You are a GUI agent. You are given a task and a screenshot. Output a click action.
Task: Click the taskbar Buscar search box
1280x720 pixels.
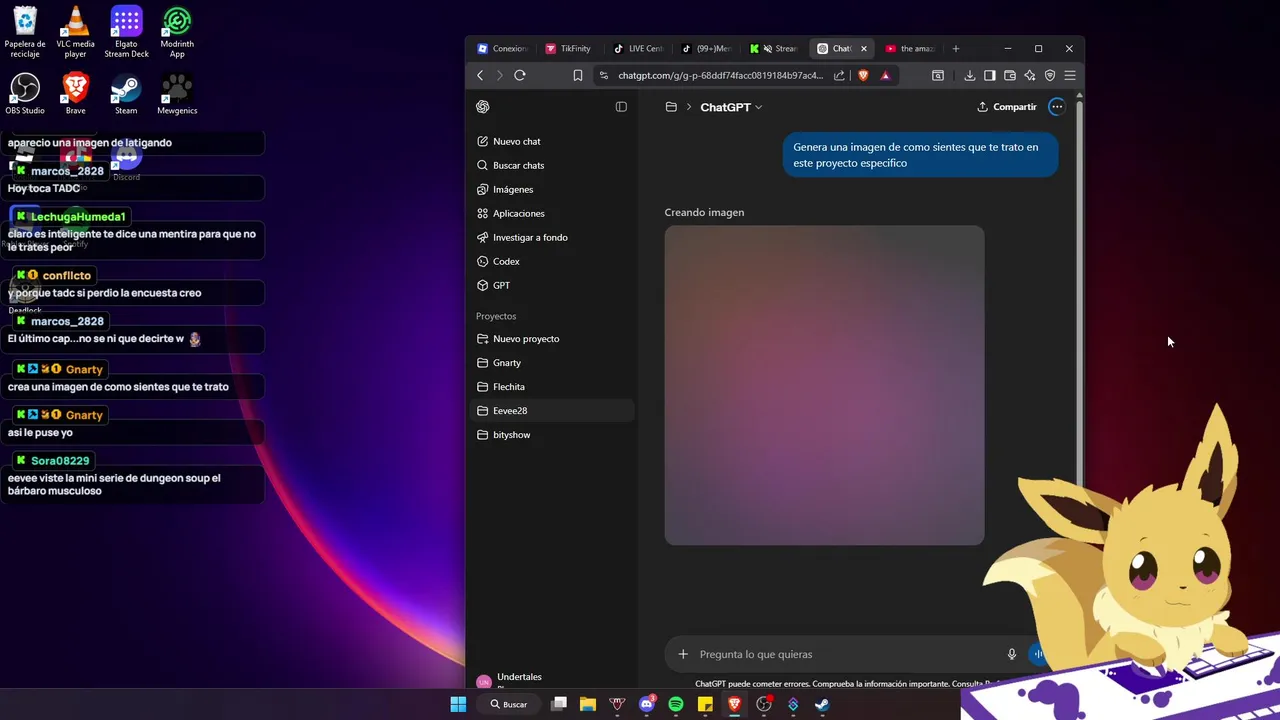pos(509,704)
